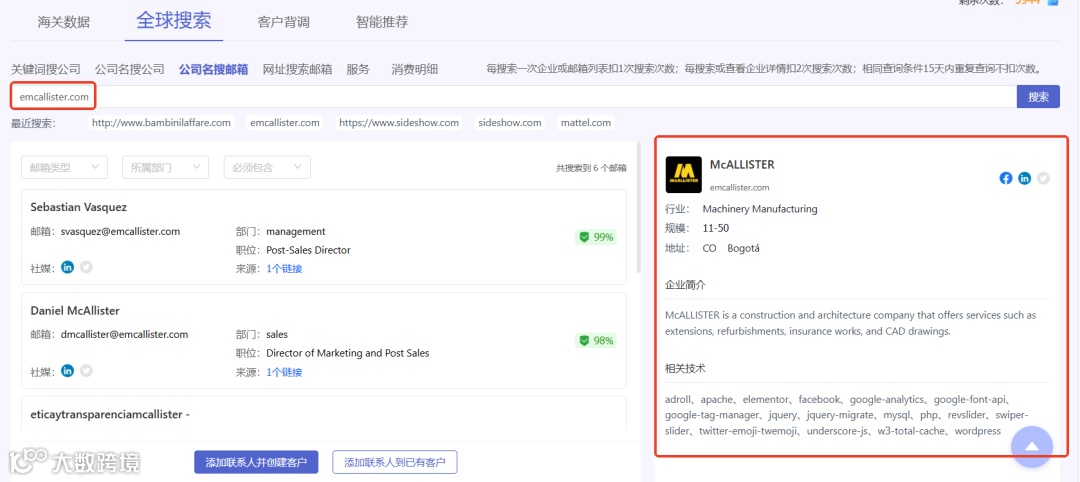Image resolution: width=1080 pixels, height=482 pixels.
Task: Click the McALLISTER company logo
Action: 683,174
